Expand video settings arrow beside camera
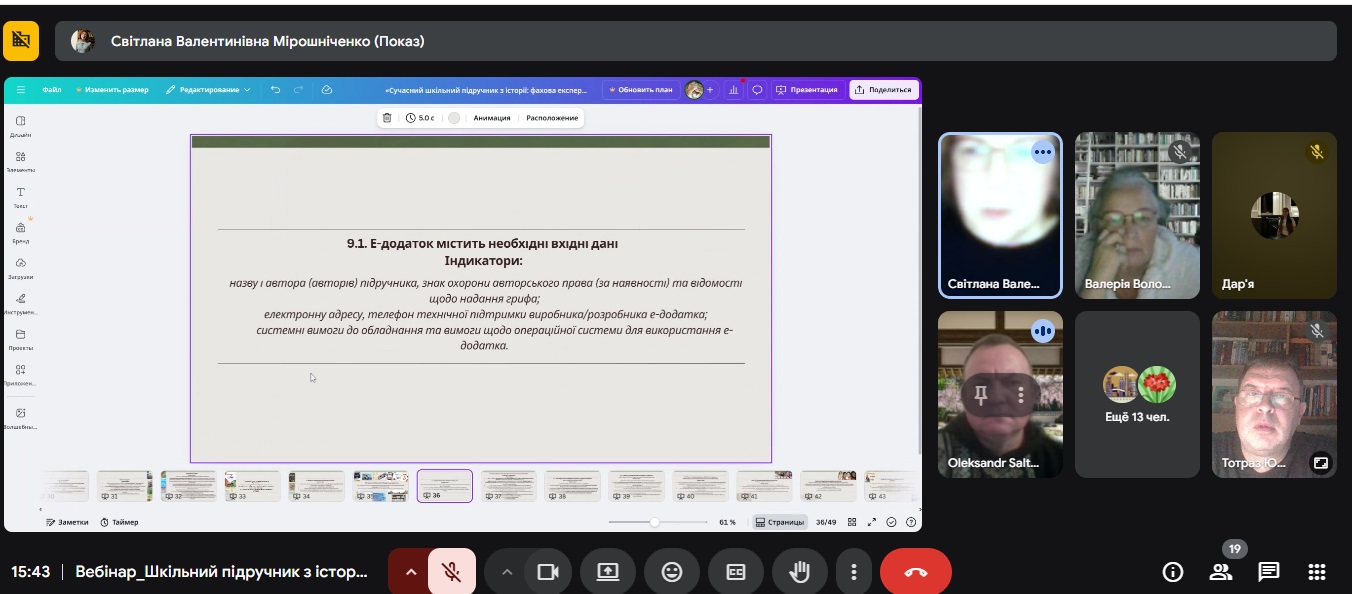This screenshot has height=594, width=1352. click(x=506, y=572)
